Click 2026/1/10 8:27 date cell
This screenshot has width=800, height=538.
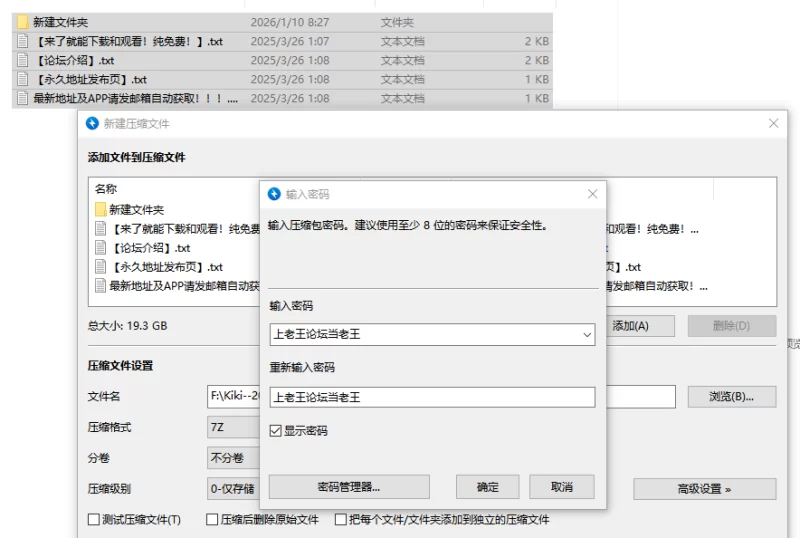coord(290,22)
